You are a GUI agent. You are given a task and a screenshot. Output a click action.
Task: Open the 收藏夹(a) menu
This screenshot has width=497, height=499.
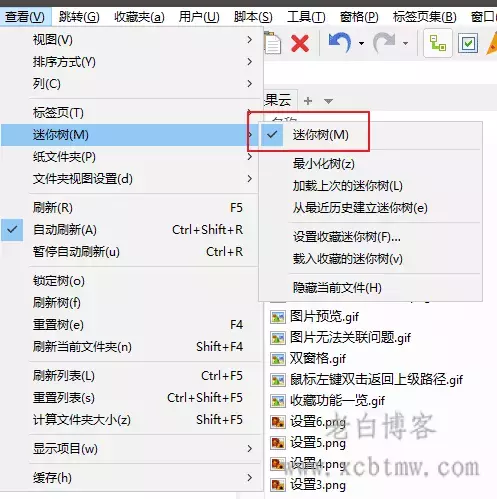pos(139,17)
